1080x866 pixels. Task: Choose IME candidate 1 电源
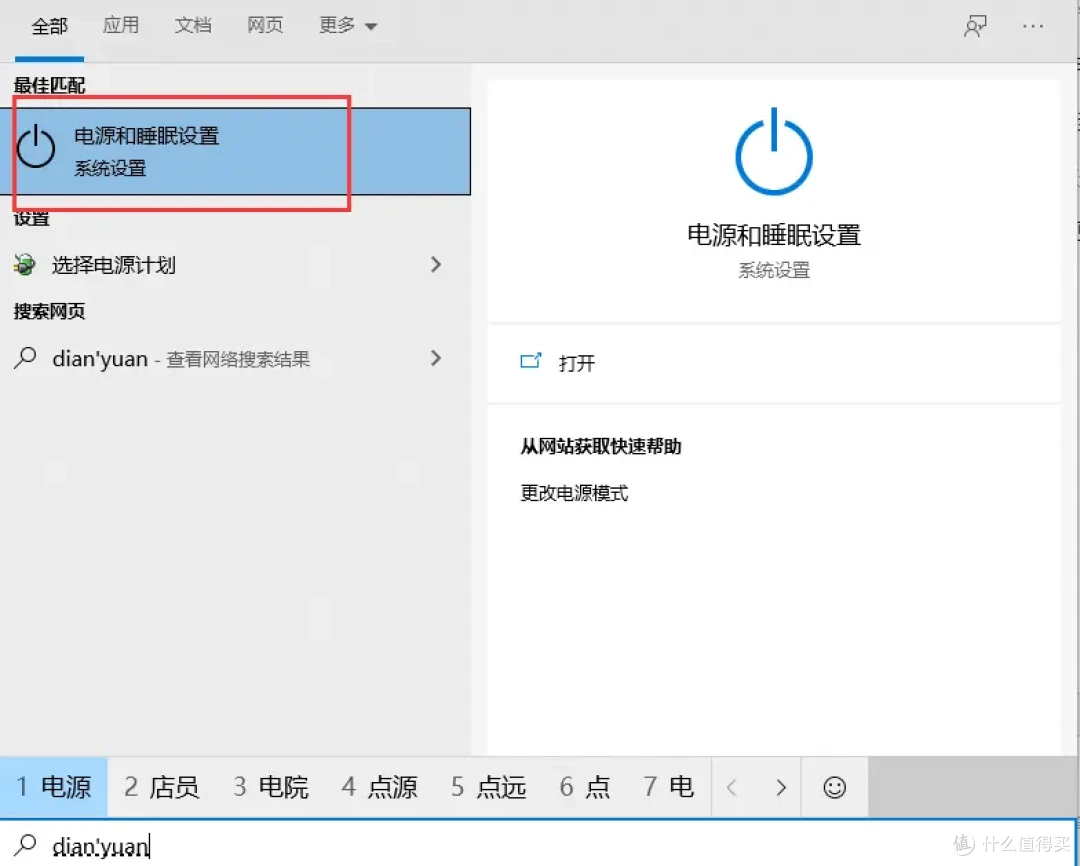point(54,787)
